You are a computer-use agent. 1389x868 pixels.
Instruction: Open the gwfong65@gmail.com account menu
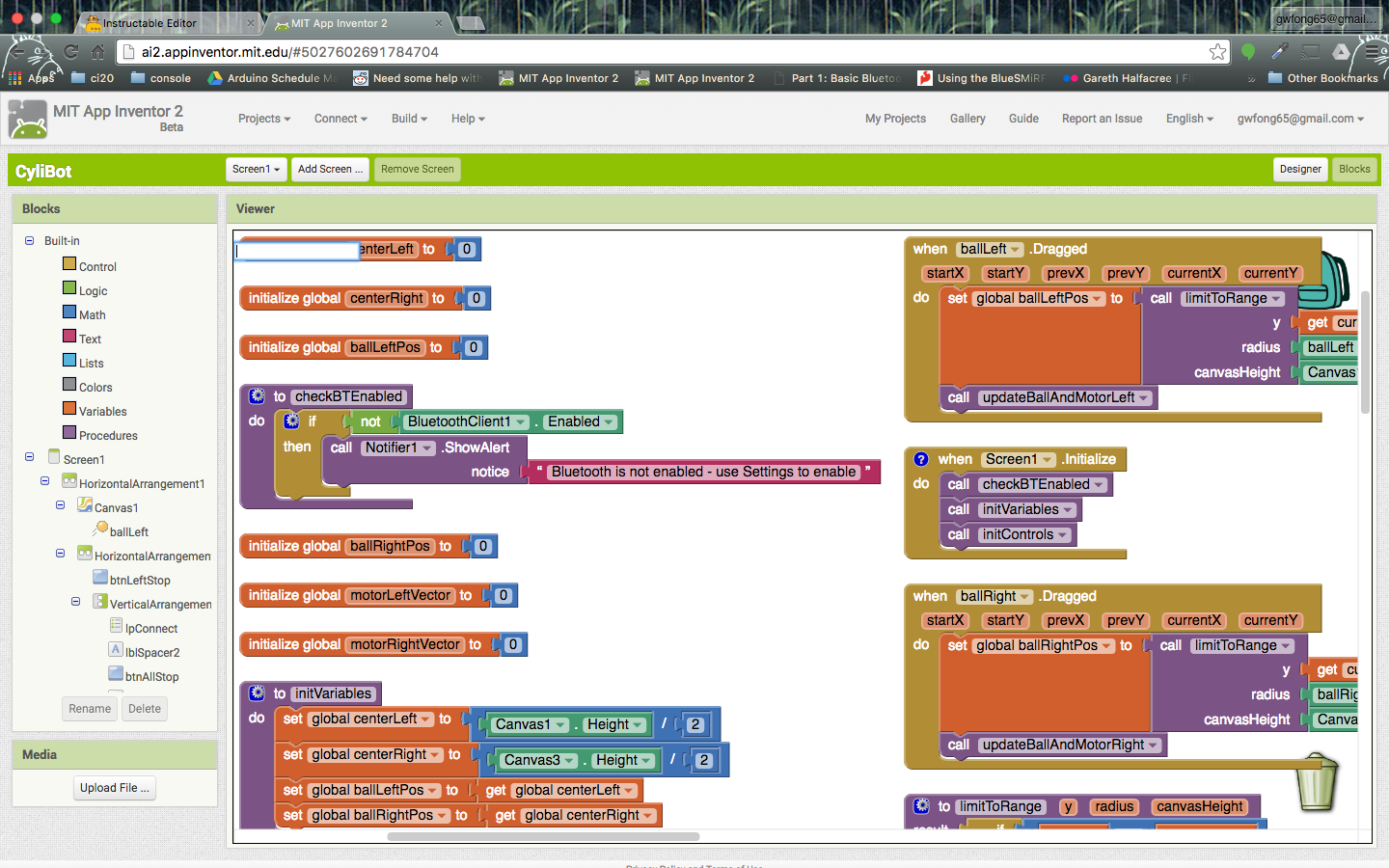pyautogui.click(x=1300, y=119)
